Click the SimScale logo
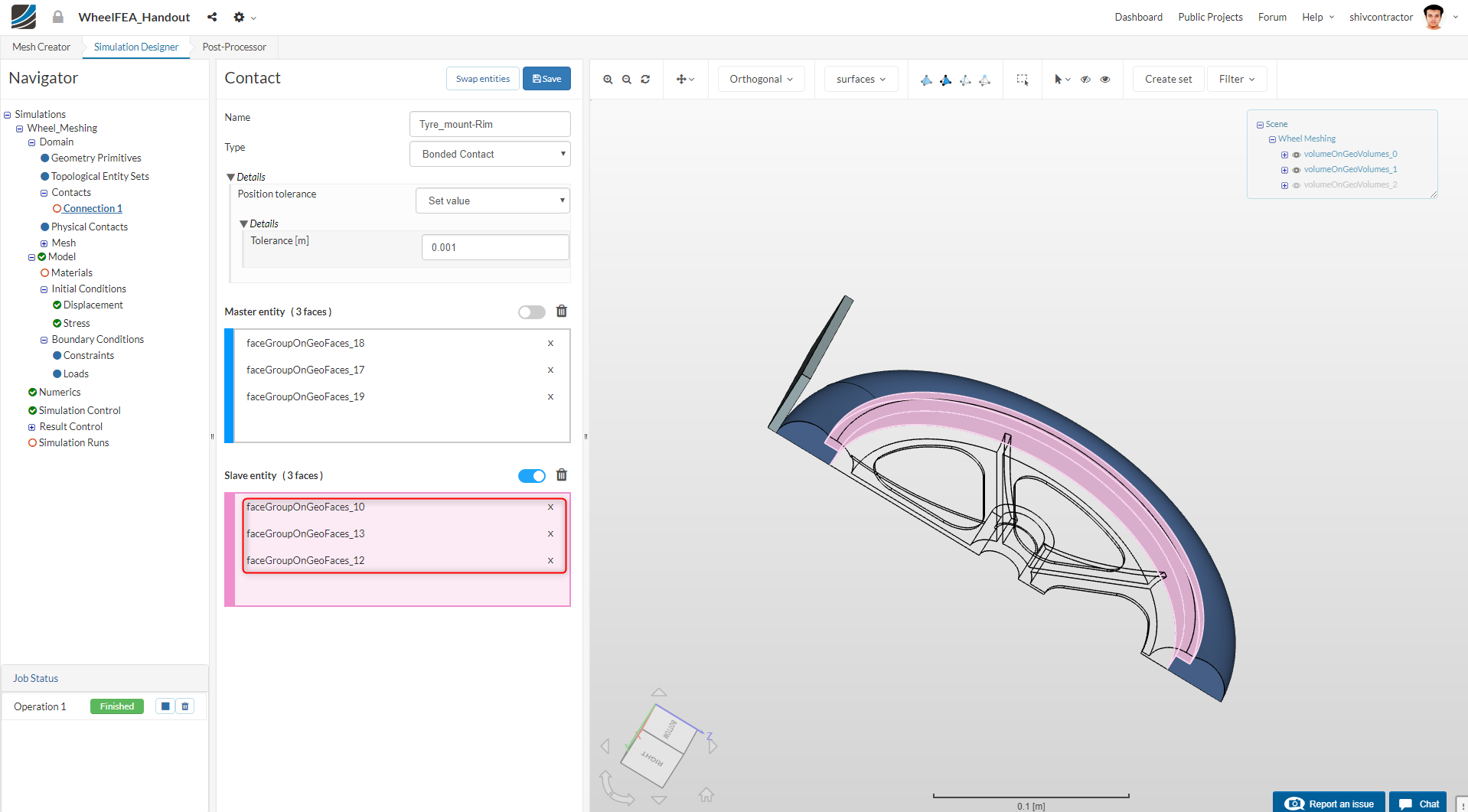Image resolution: width=1468 pixels, height=812 pixels. pyautogui.click(x=24, y=17)
